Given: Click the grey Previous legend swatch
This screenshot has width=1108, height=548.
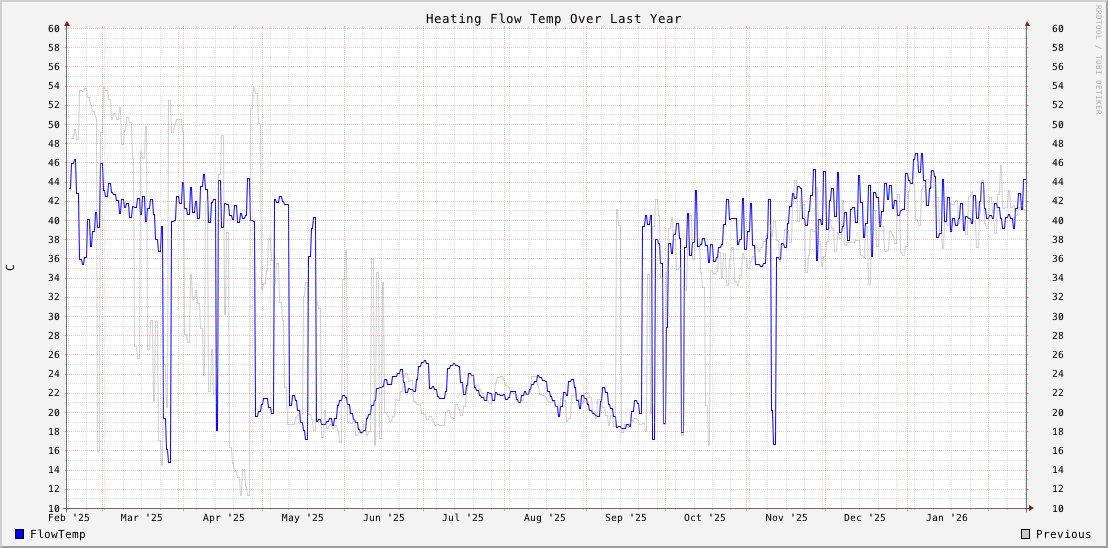Looking at the screenshot, I should pos(1025,534).
